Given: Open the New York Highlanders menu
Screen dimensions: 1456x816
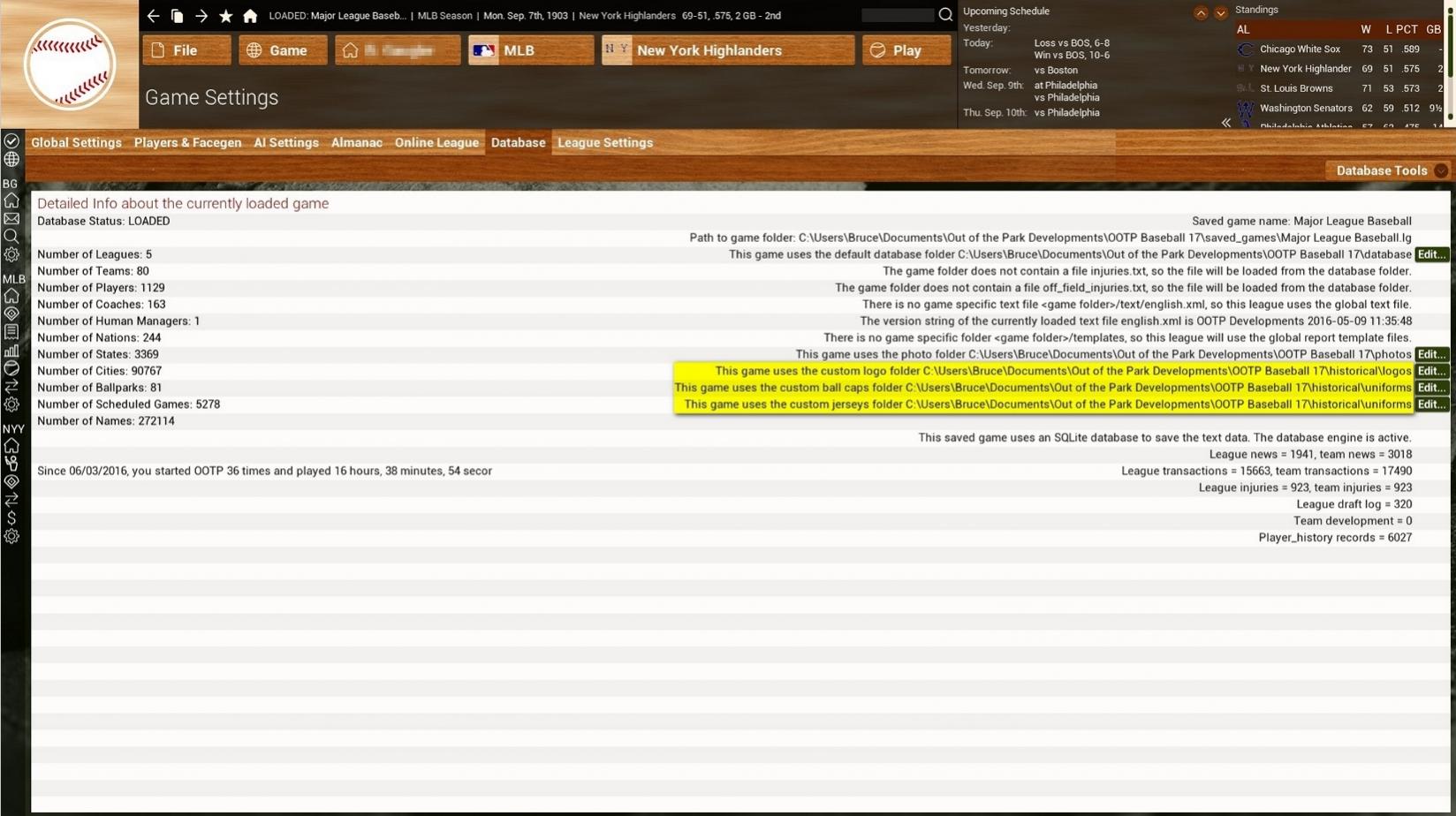Looking at the screenshot, I should point(727,50).
